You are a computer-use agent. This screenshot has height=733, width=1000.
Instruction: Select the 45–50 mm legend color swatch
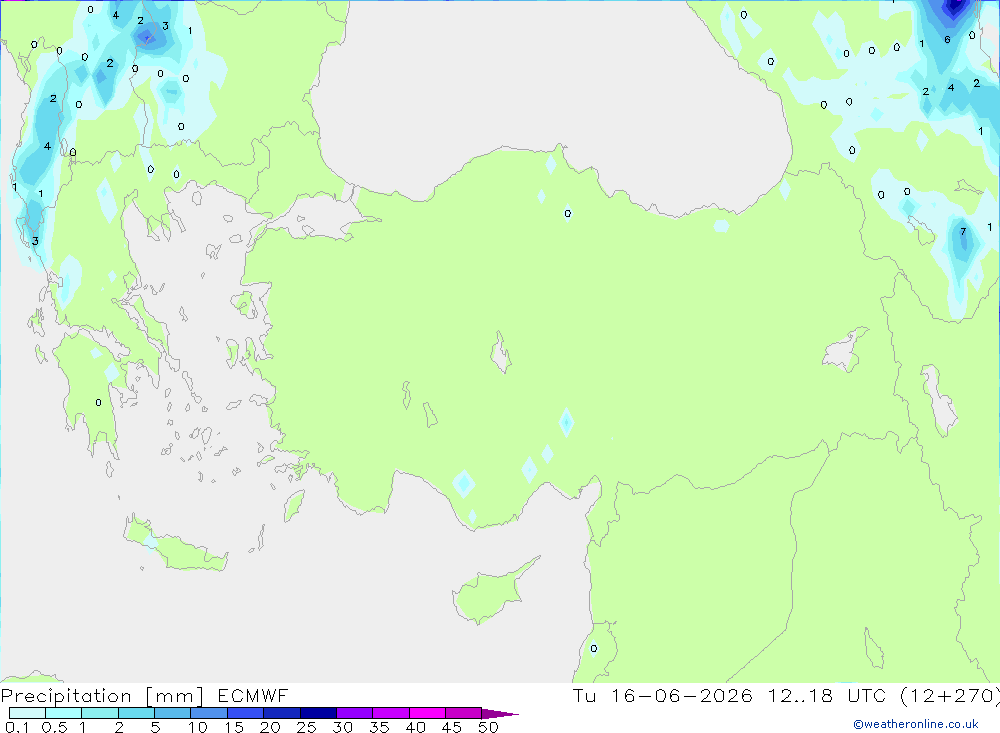(x=464, y=713)
